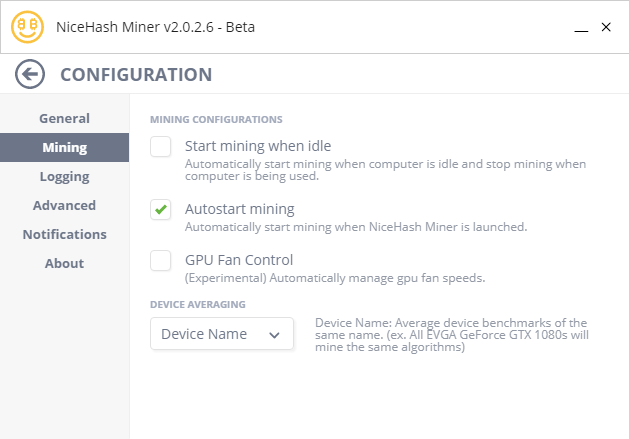
Task: Click the chevron arrow in Device Name dropdown
Action: [x=275, y=335]
